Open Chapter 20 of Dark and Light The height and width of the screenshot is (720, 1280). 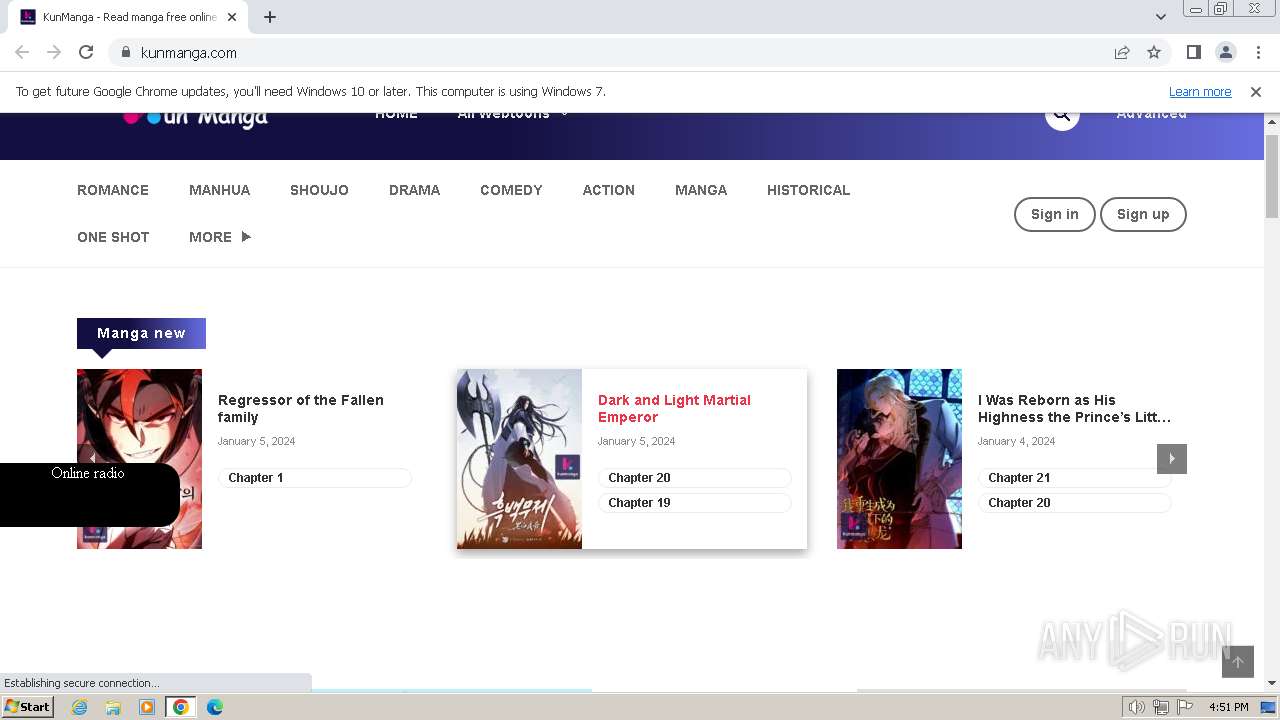click(x=694, y=478)
